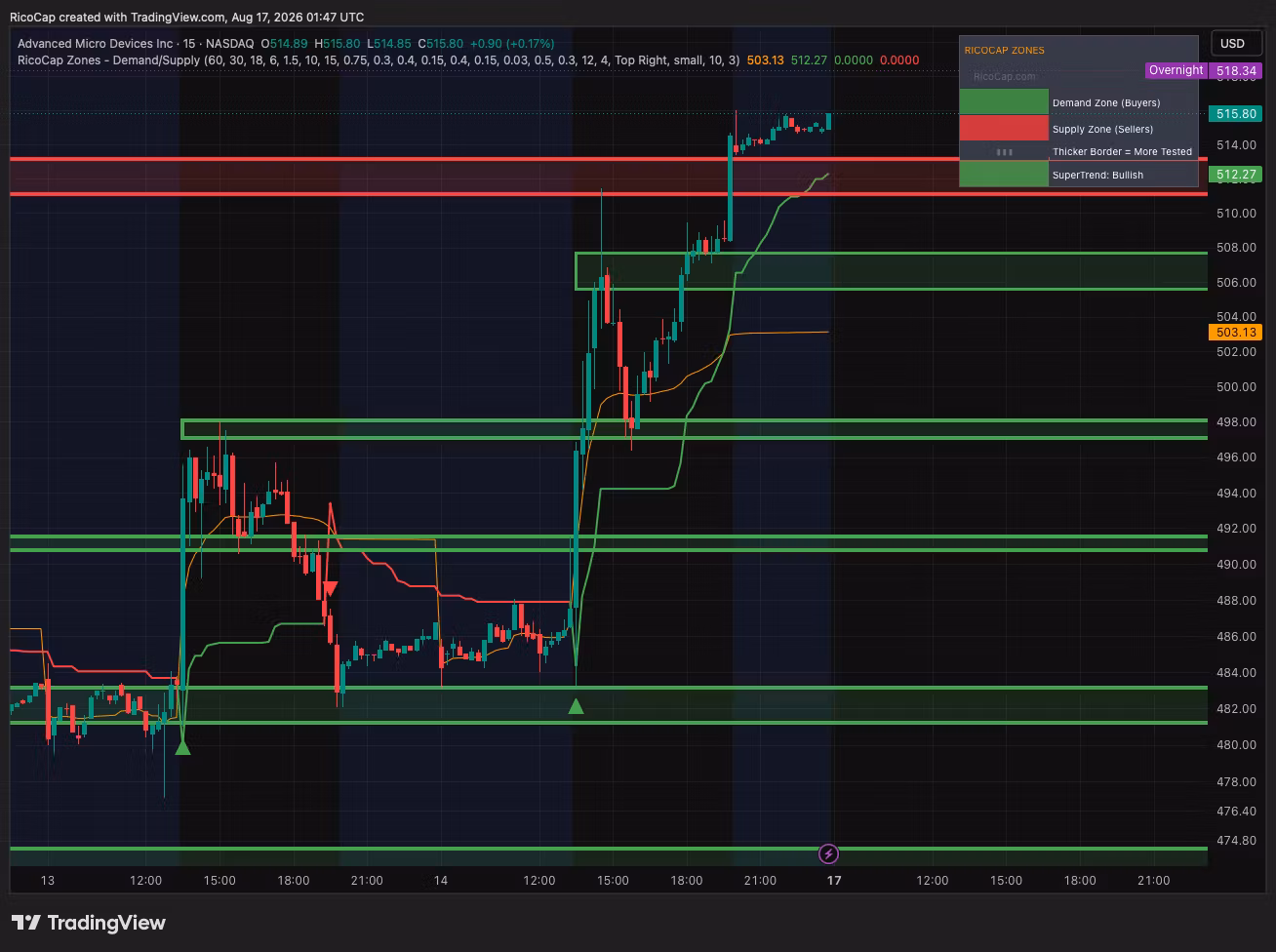The image size is (1276, 952).
Task: Click the Demand Zone (Buyers) legend text
Action: (x=1106, y=102)
